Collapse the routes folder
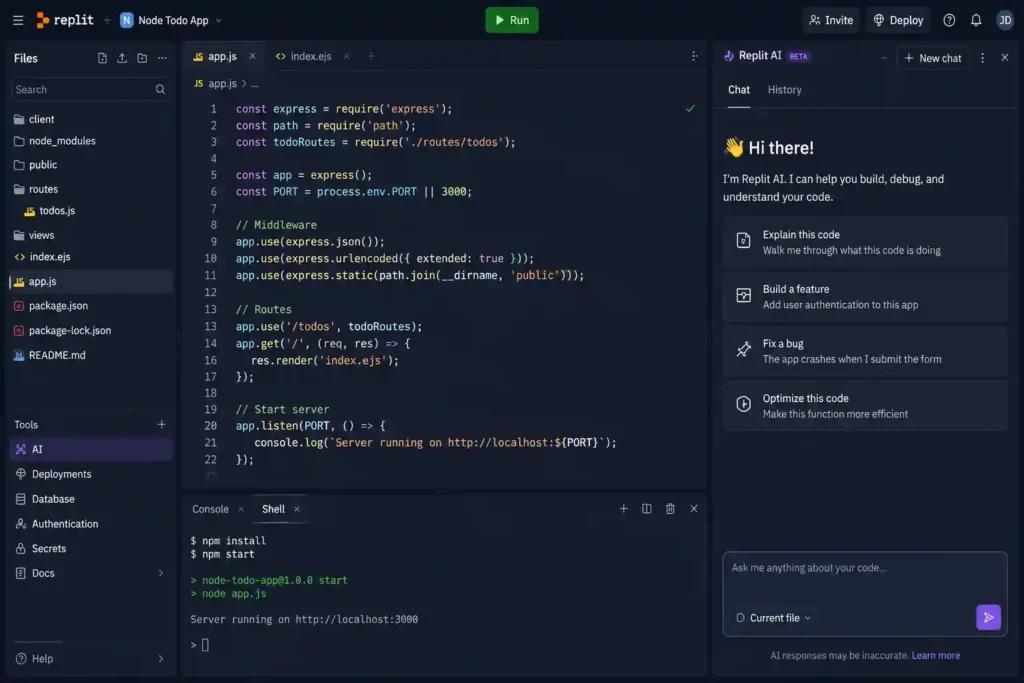 click(91, 189)
